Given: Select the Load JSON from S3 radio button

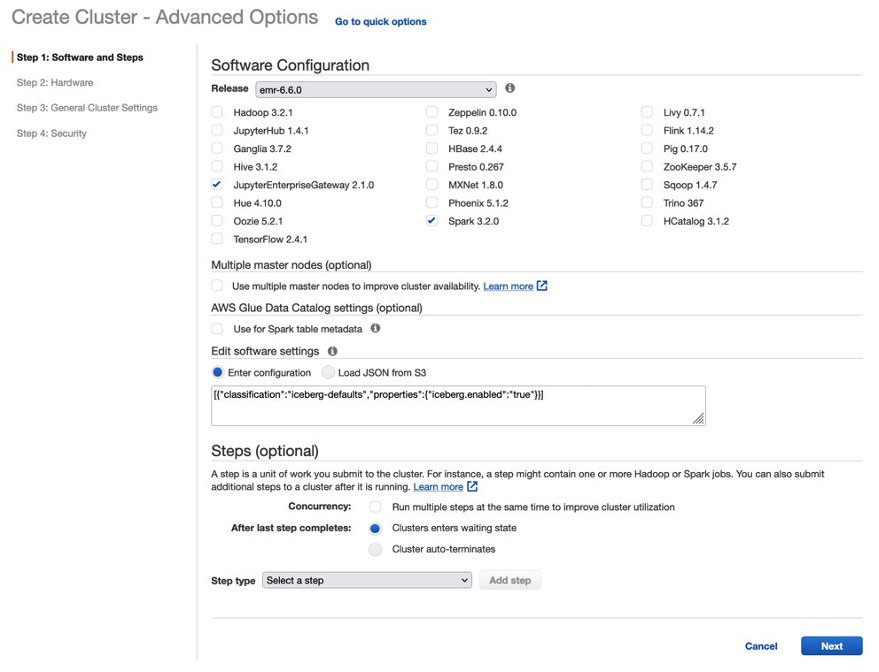Looking at the screenshot, I should point(328,372).
